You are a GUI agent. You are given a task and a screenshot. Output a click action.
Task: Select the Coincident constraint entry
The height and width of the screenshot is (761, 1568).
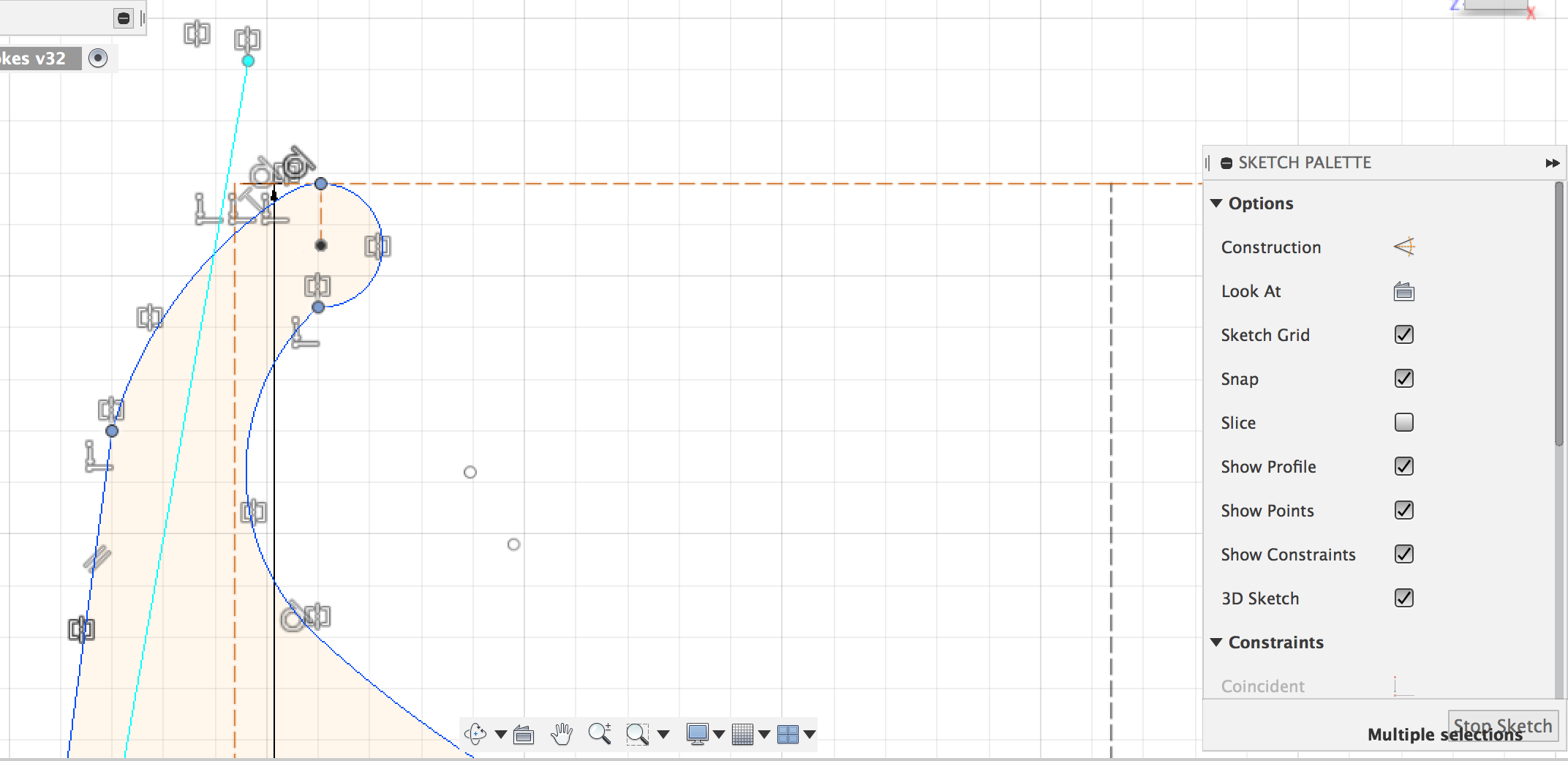(x=1262, y=686)
